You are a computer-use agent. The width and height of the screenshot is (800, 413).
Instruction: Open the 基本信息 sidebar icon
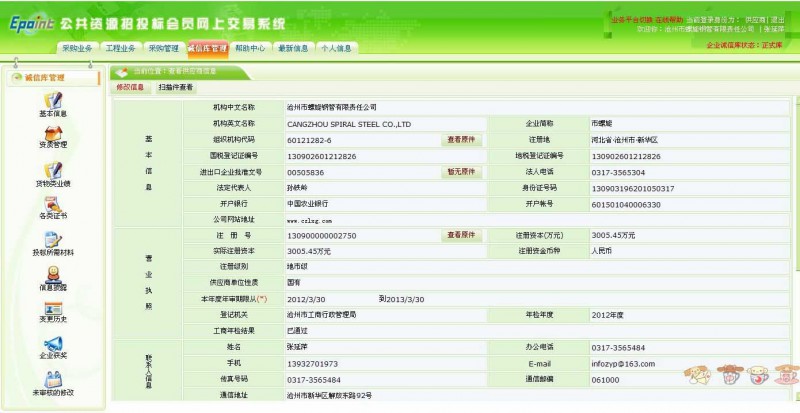pyautogui.click(x=53, y=101)
